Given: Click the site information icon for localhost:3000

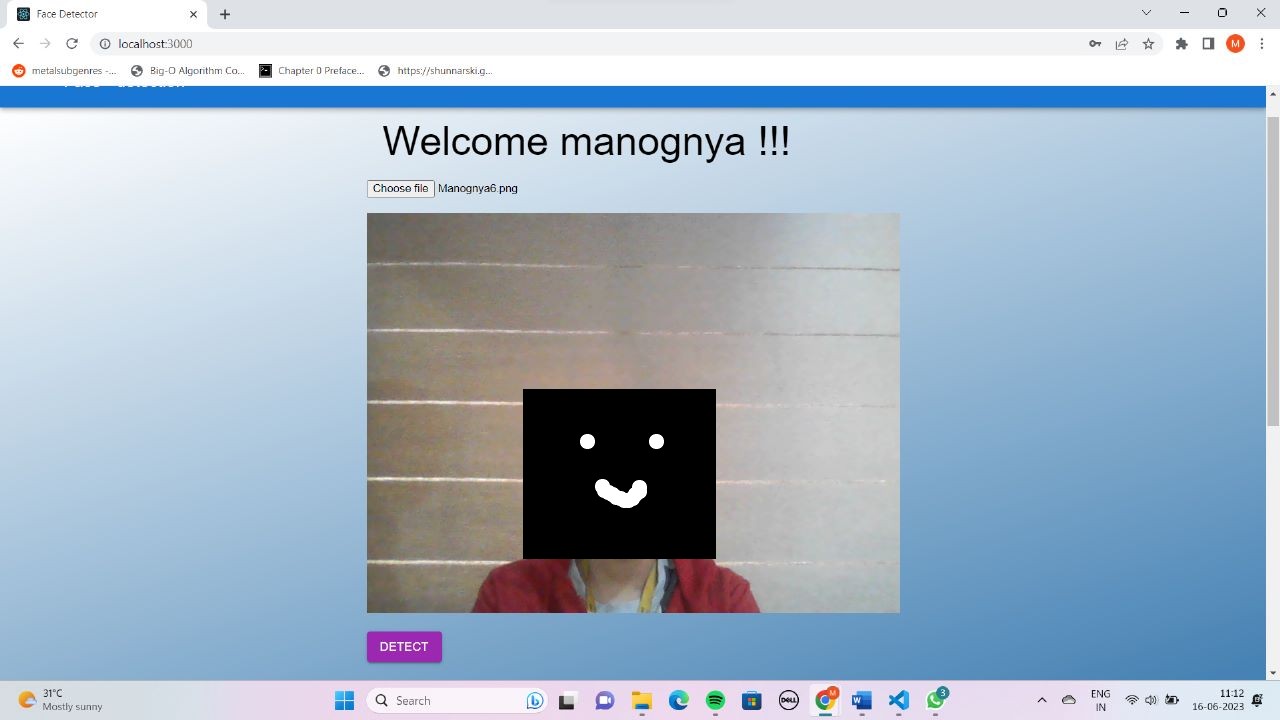Looking at the screenshot, I should pyautogui.click(x=103, y=44).
